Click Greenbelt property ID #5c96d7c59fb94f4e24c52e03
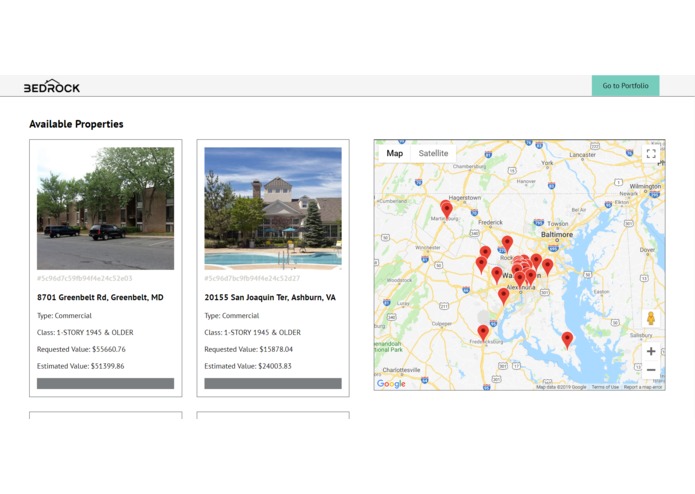 (85, 278)
